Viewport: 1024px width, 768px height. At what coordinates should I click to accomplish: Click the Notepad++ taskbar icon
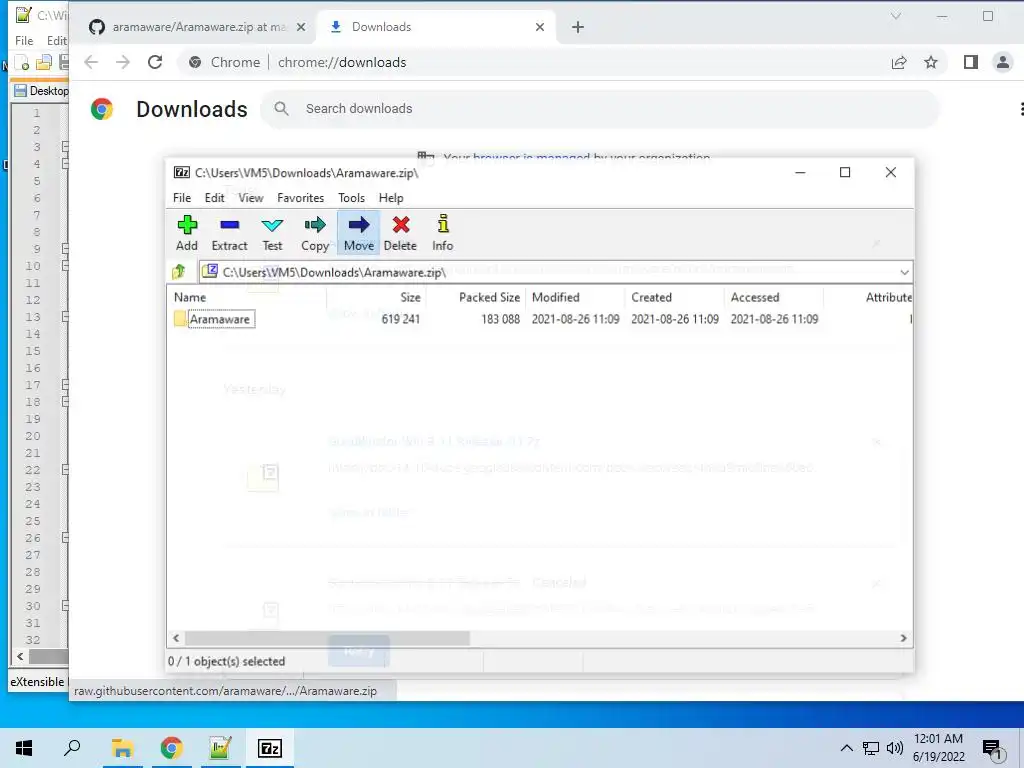[220, 748]
